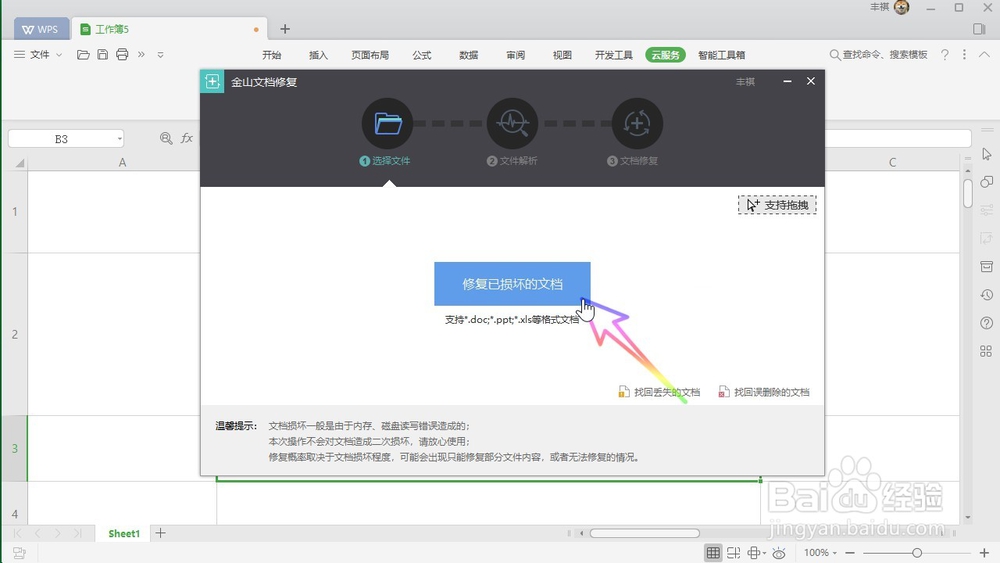Open the three-dot more options menu
The height and width of the screenshot is (563, 1000).
pyautogui.click(x=964, y=55)
